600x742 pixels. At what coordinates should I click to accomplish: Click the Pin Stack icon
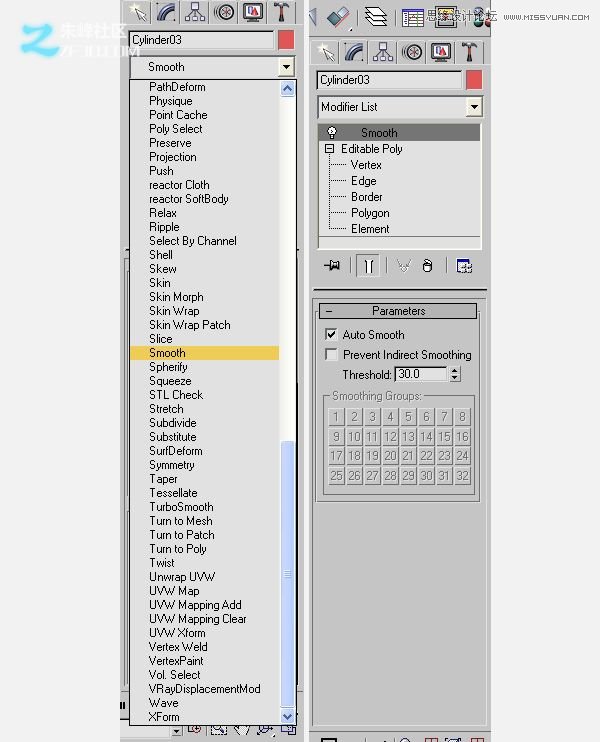tap(332, 265)
